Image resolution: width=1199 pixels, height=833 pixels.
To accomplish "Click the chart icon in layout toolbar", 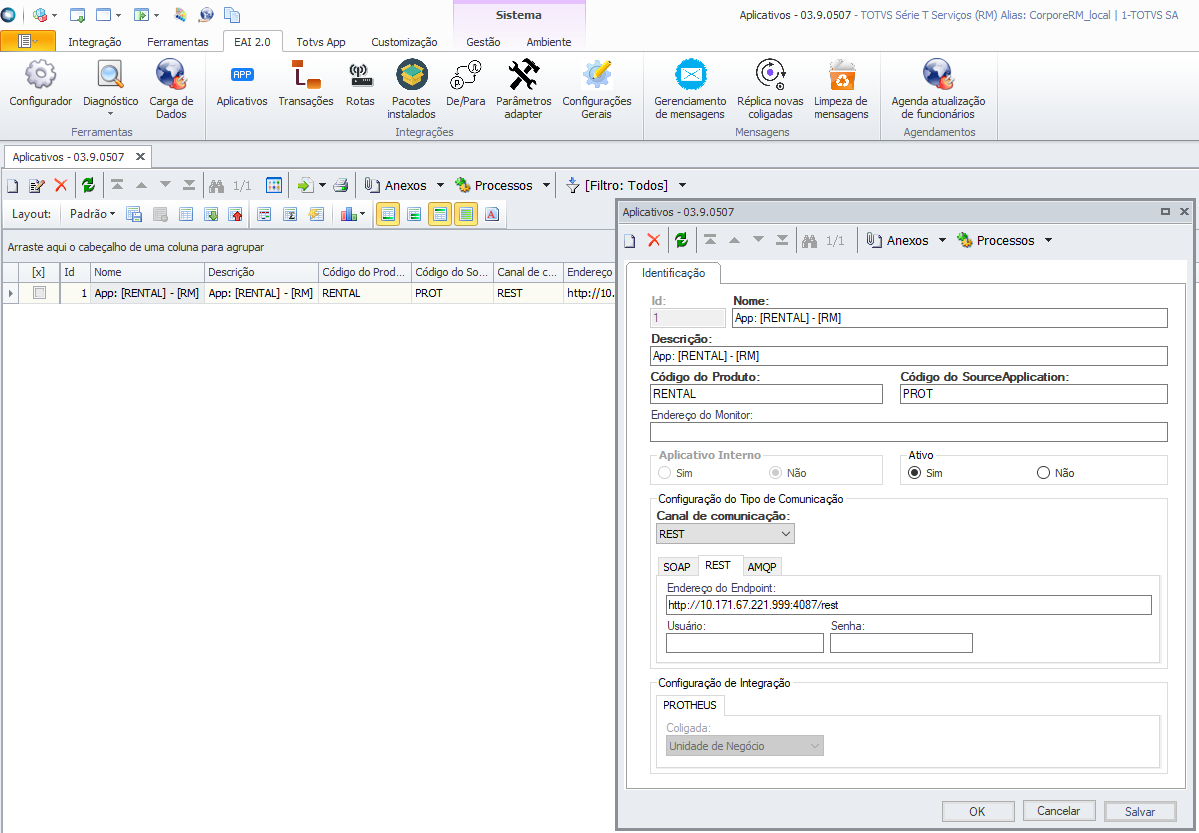I will [x=349, y=214].
